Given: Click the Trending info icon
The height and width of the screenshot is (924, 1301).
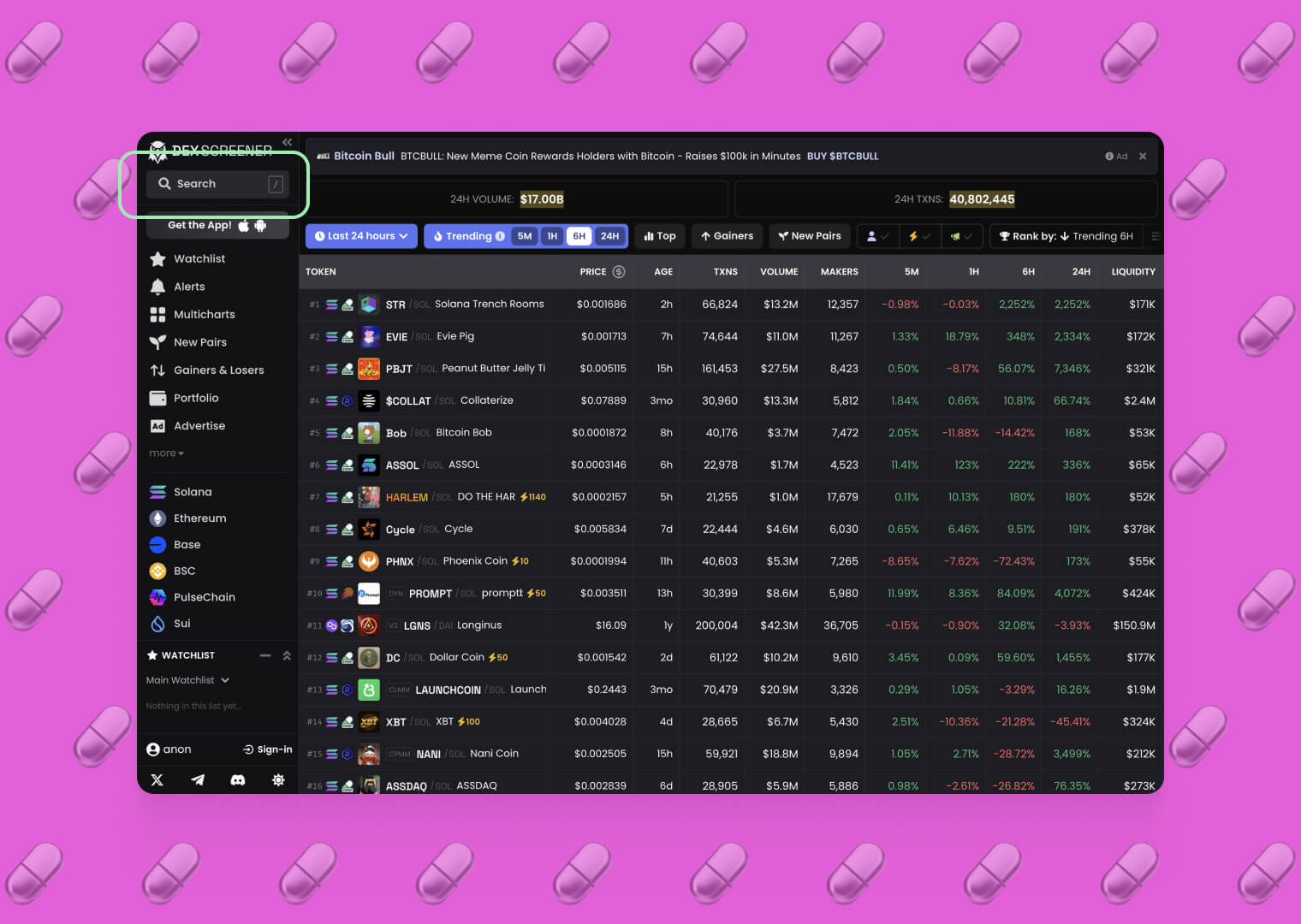Looking at the screenshot, I should (x=500, y=236).
